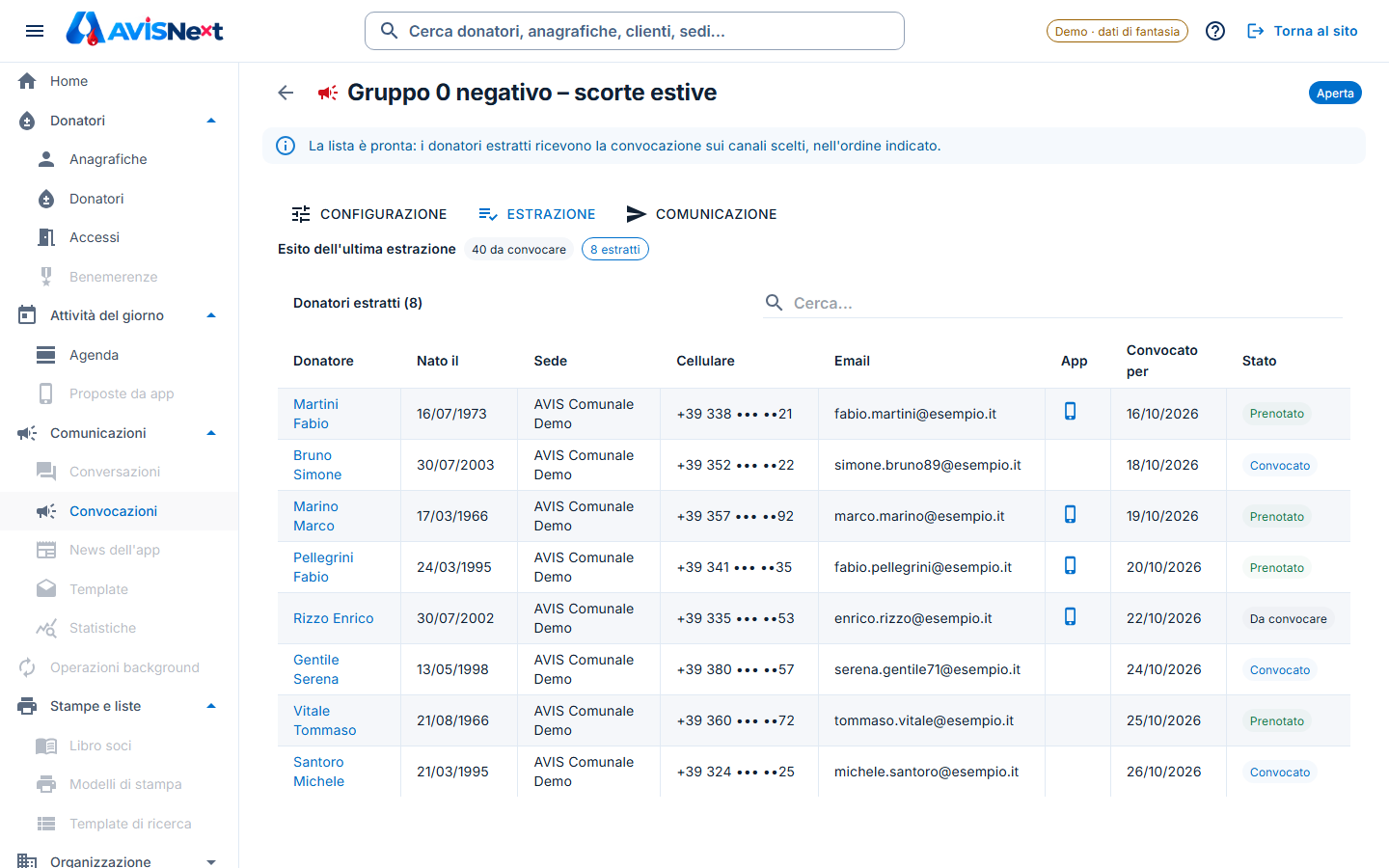Go back with the arrow icon

tap(286, 93)
